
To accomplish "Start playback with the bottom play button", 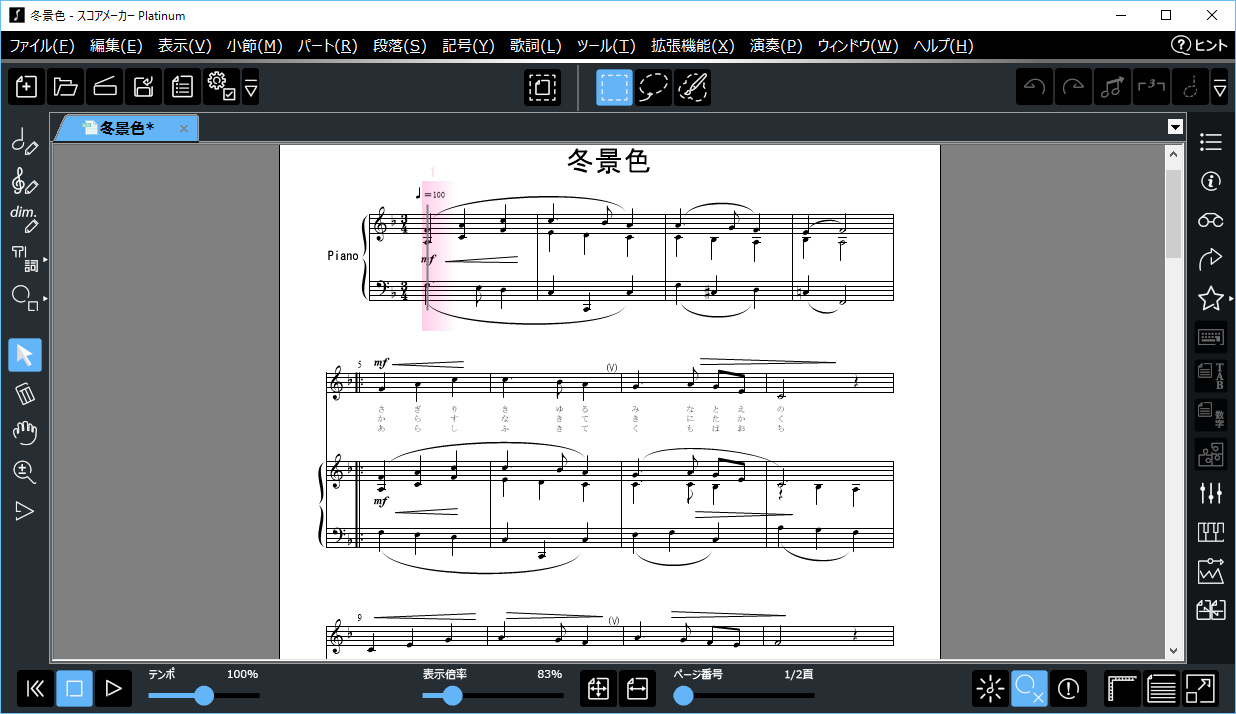I will click(x=113, y=688).
